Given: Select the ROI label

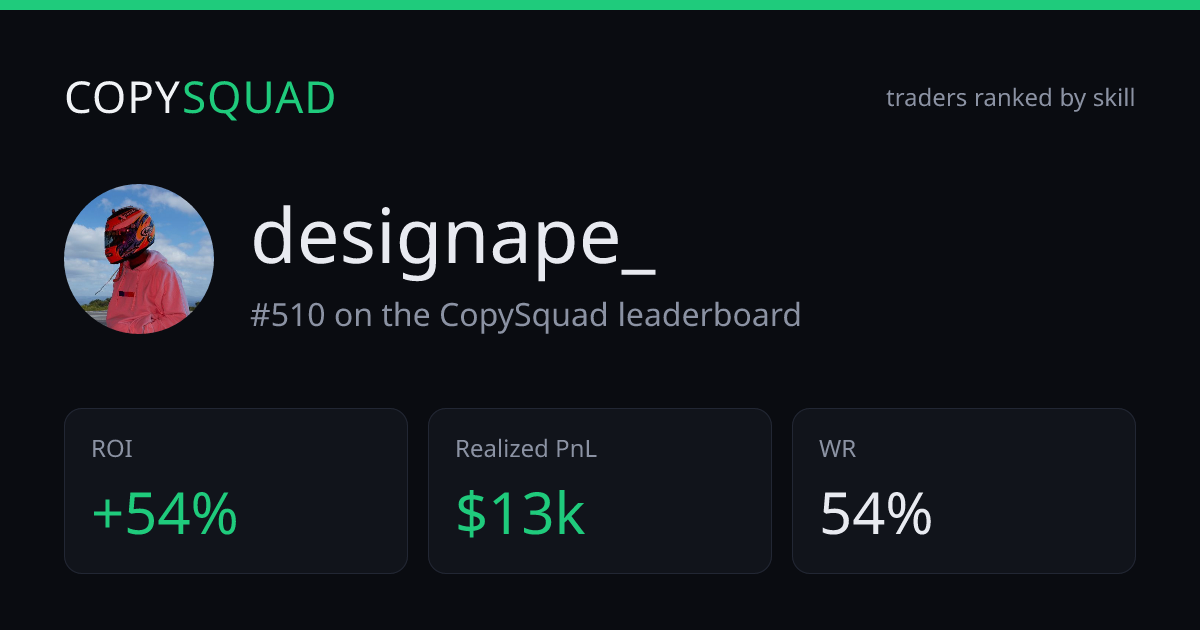Looking at the screenshot, I should point(112,449).
